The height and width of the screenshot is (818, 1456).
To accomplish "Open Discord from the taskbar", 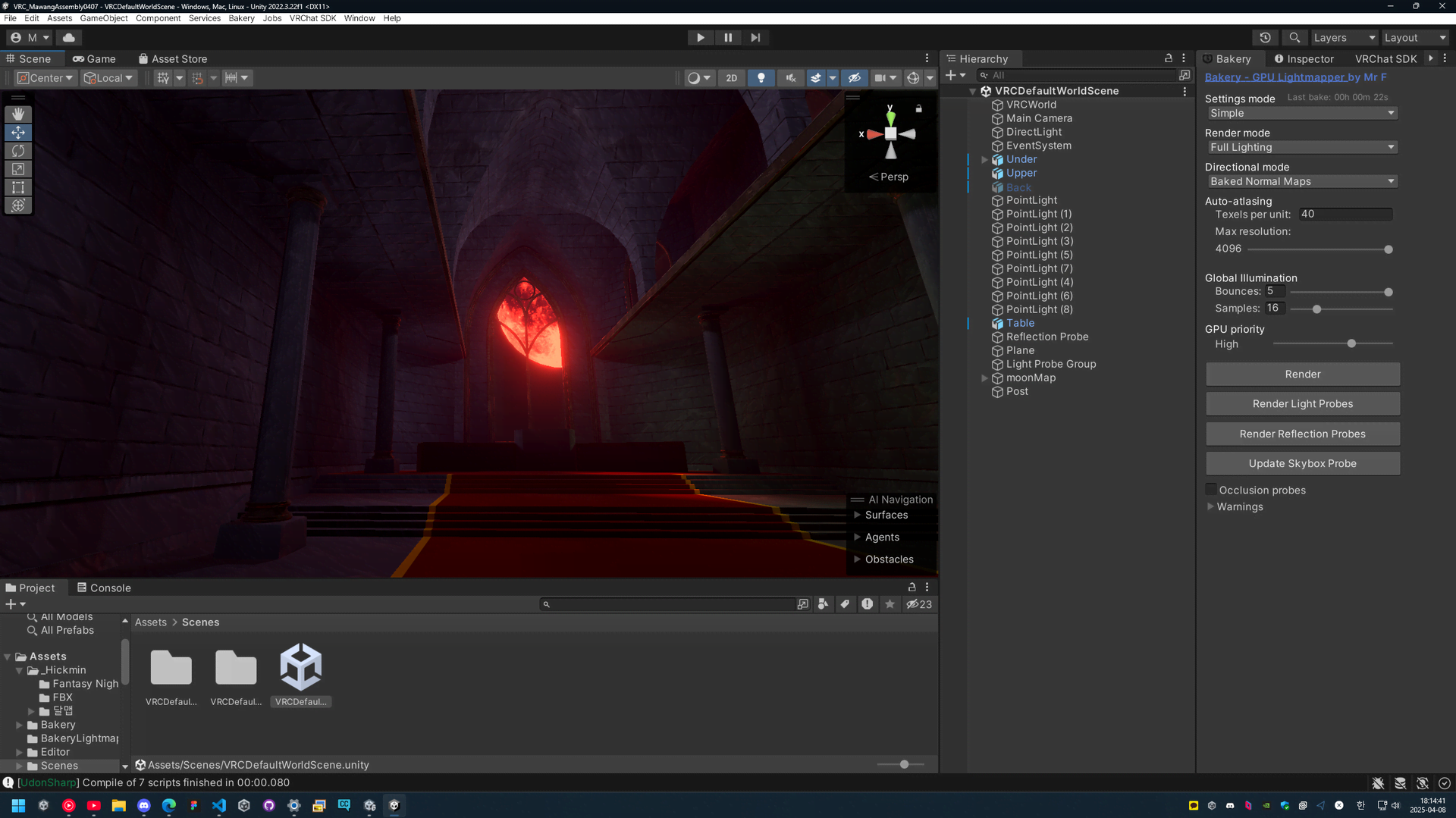I will click(144, 805).
